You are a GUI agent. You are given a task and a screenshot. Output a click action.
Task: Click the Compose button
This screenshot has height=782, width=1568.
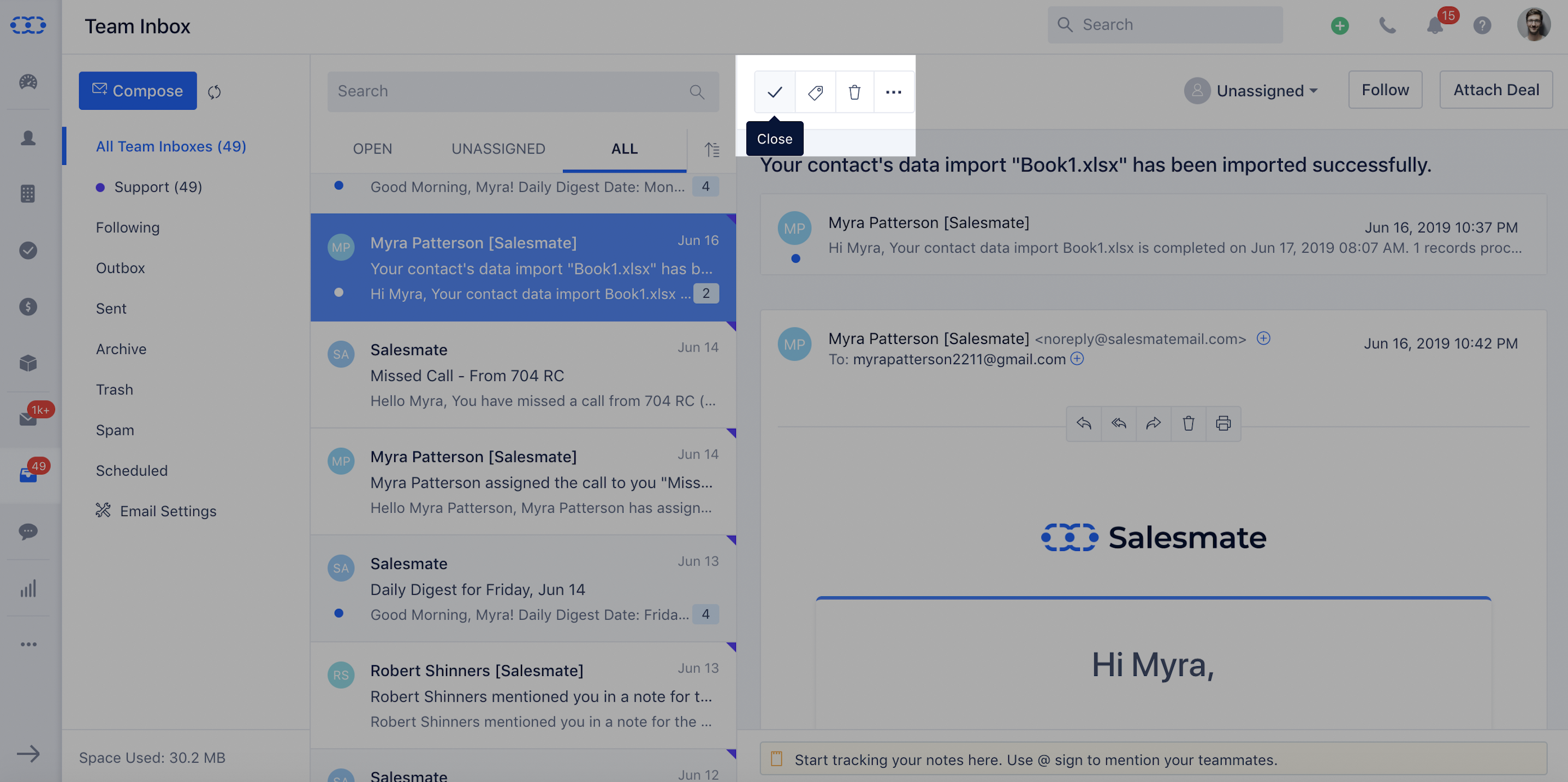tap(138, 91)
